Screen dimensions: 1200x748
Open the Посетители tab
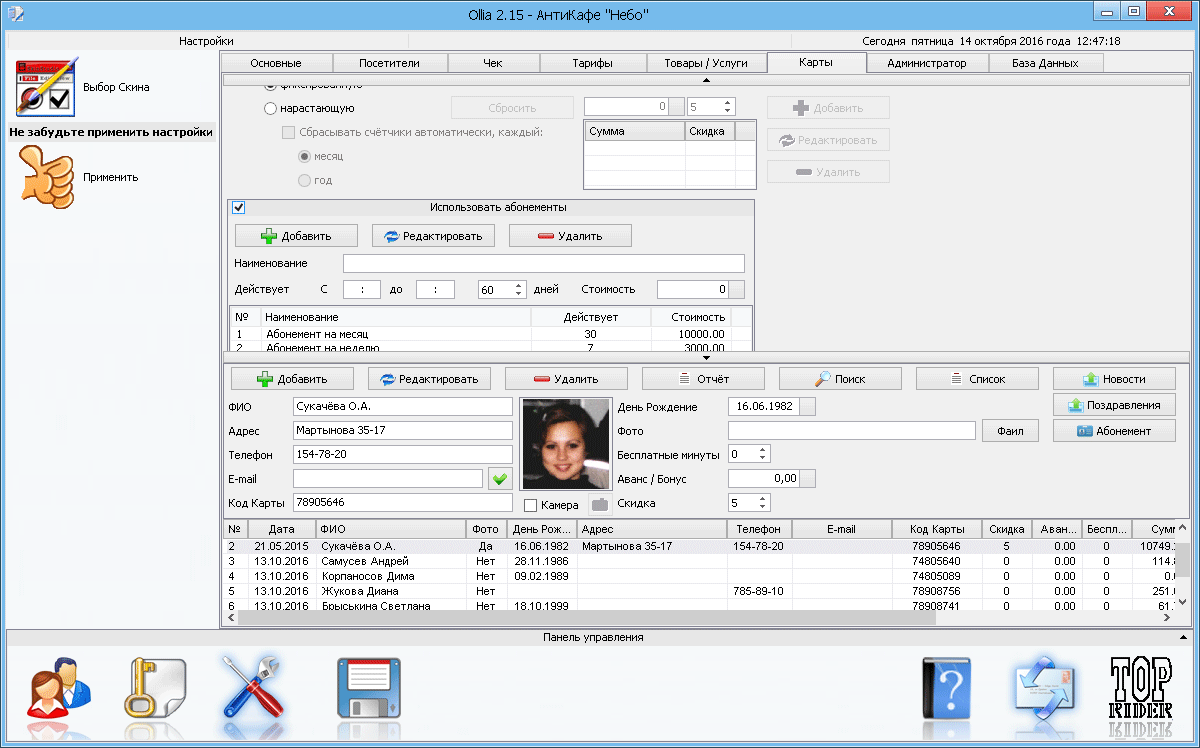pos(389,63)
